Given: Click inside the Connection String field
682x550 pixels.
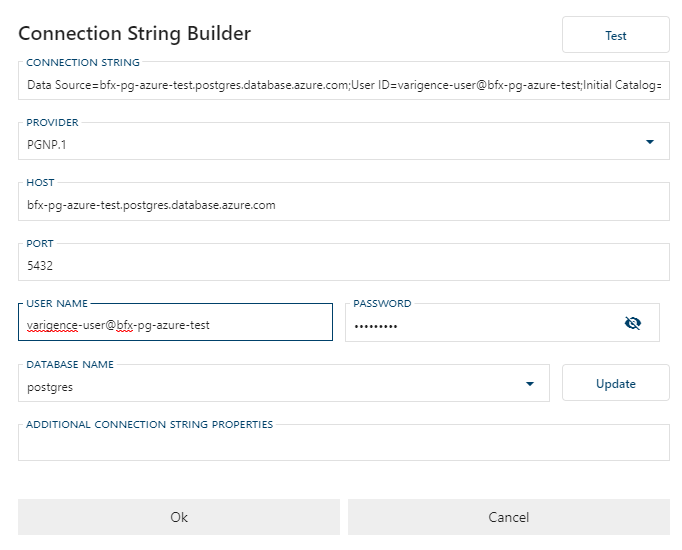Looking at the screenshot, I should [x=344, y=81].
